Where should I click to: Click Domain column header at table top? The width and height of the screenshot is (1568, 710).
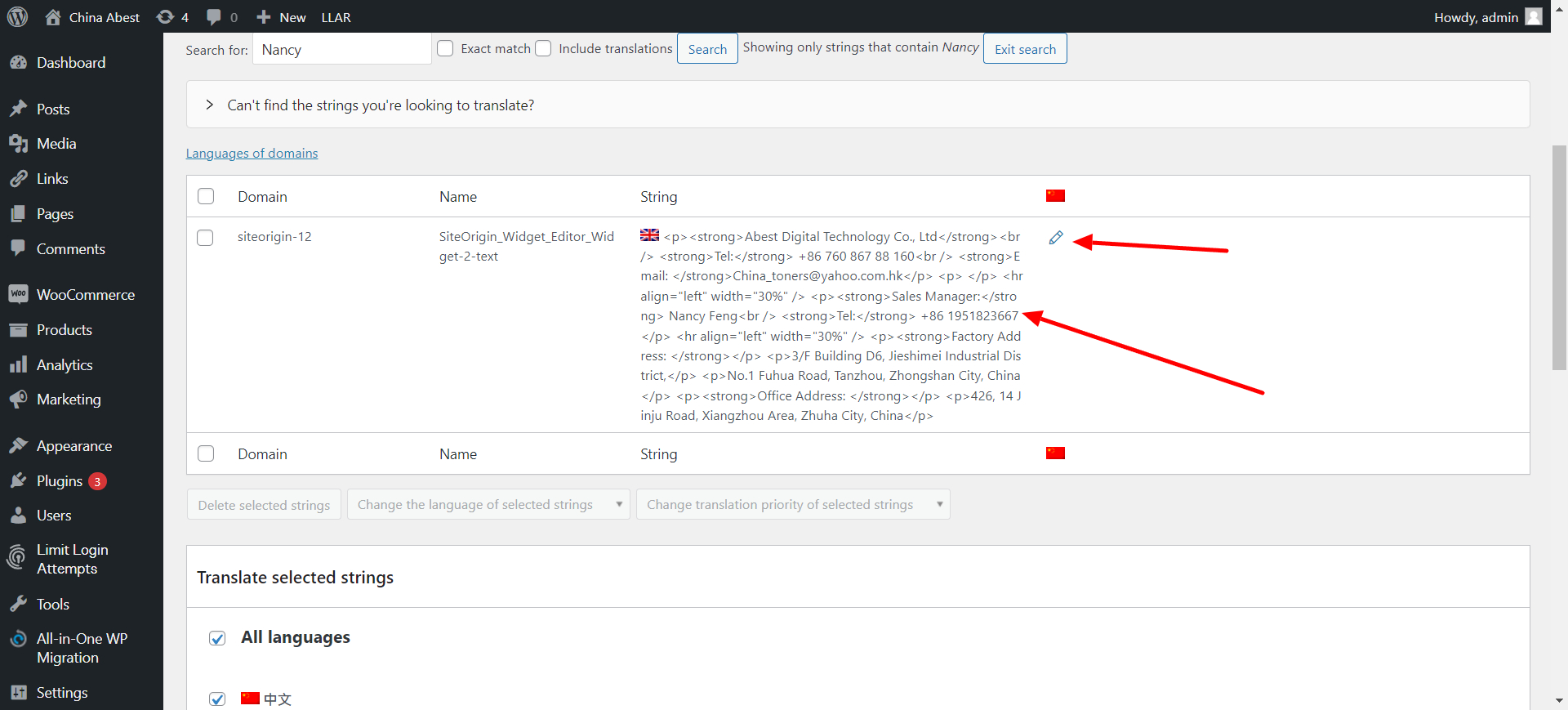tap(263, 197)
